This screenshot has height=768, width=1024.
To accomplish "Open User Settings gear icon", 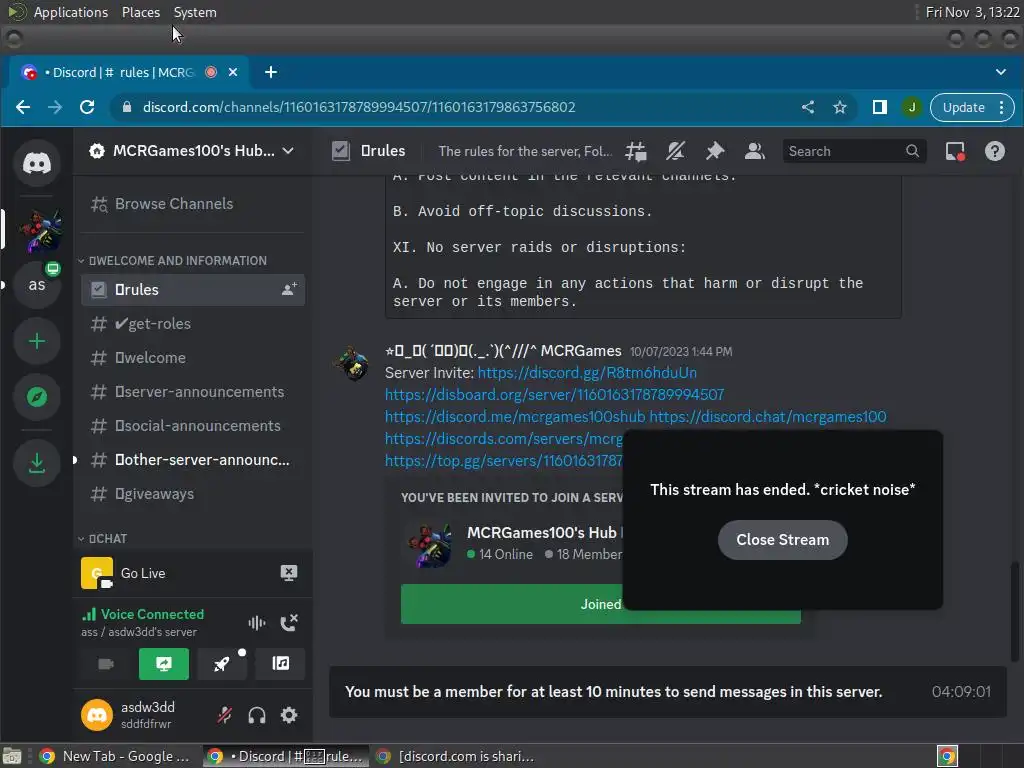I will click(x=289, y=715).
